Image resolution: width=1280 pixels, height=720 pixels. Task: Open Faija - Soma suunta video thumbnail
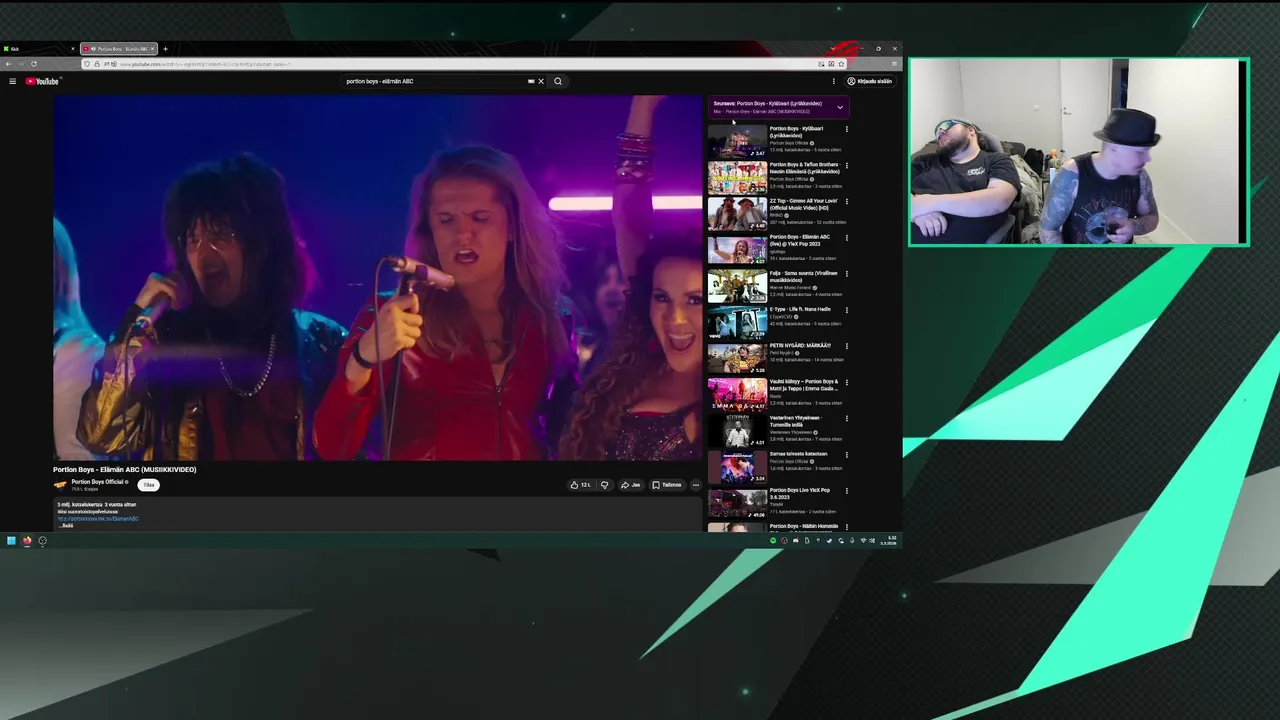pos(737,285)
